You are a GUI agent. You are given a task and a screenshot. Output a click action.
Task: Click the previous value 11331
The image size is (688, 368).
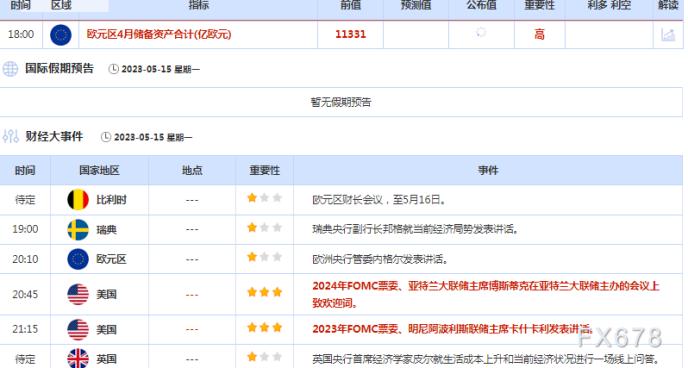pos(351,34)
